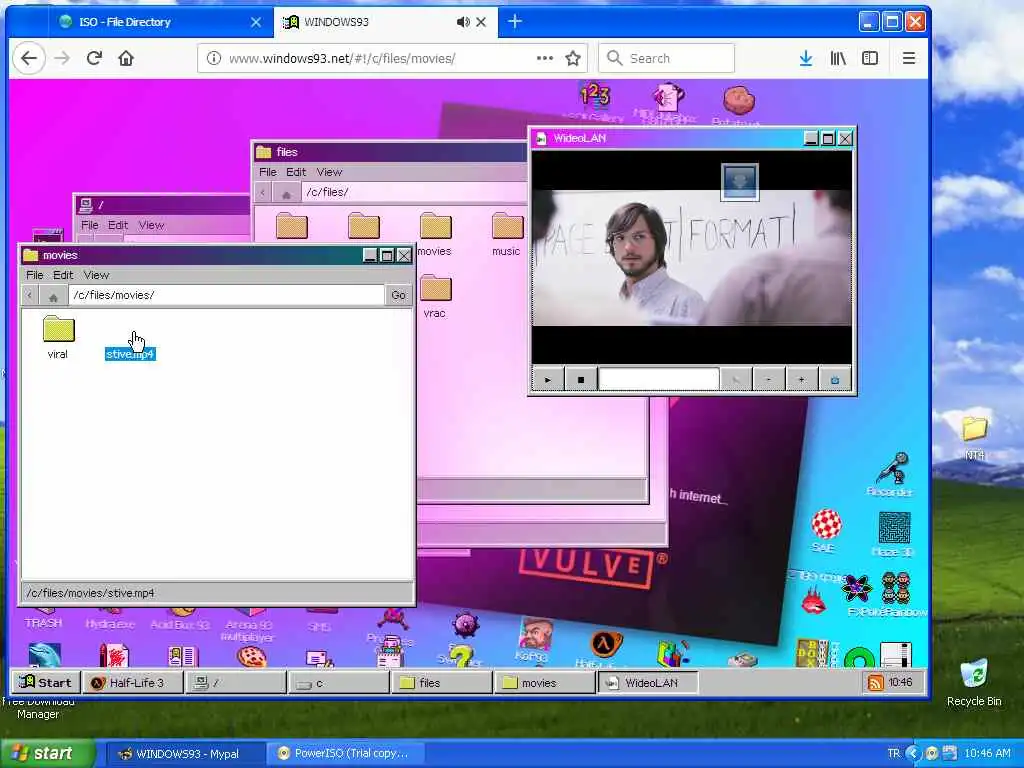Open the vrac folder in files window
1024x768 pixels.
click(x=435, y=296)
